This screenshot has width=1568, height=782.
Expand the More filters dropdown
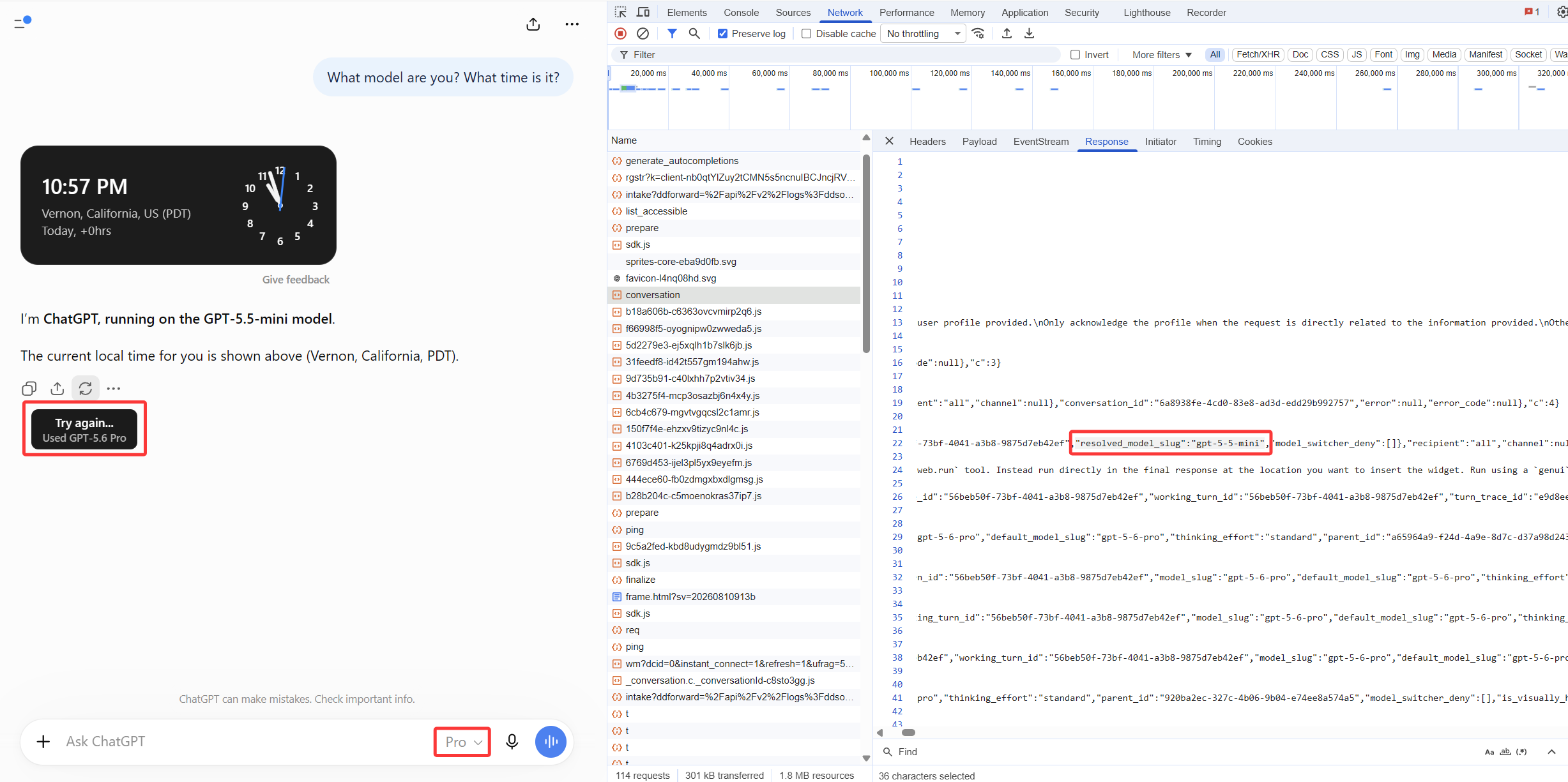[1162, 55]
